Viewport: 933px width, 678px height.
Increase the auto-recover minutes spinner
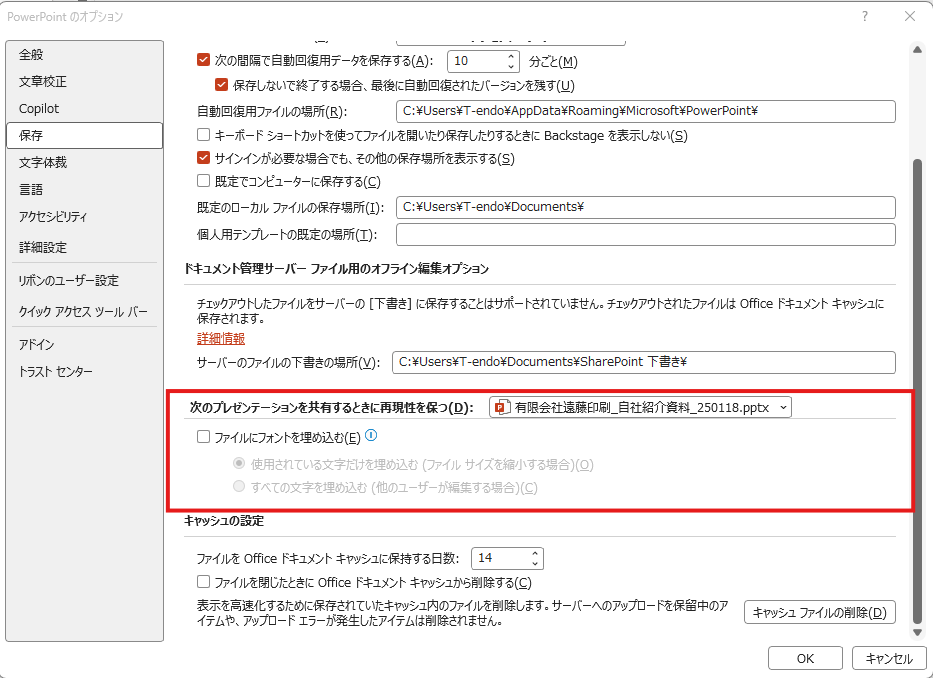click(x=512, y=56)
